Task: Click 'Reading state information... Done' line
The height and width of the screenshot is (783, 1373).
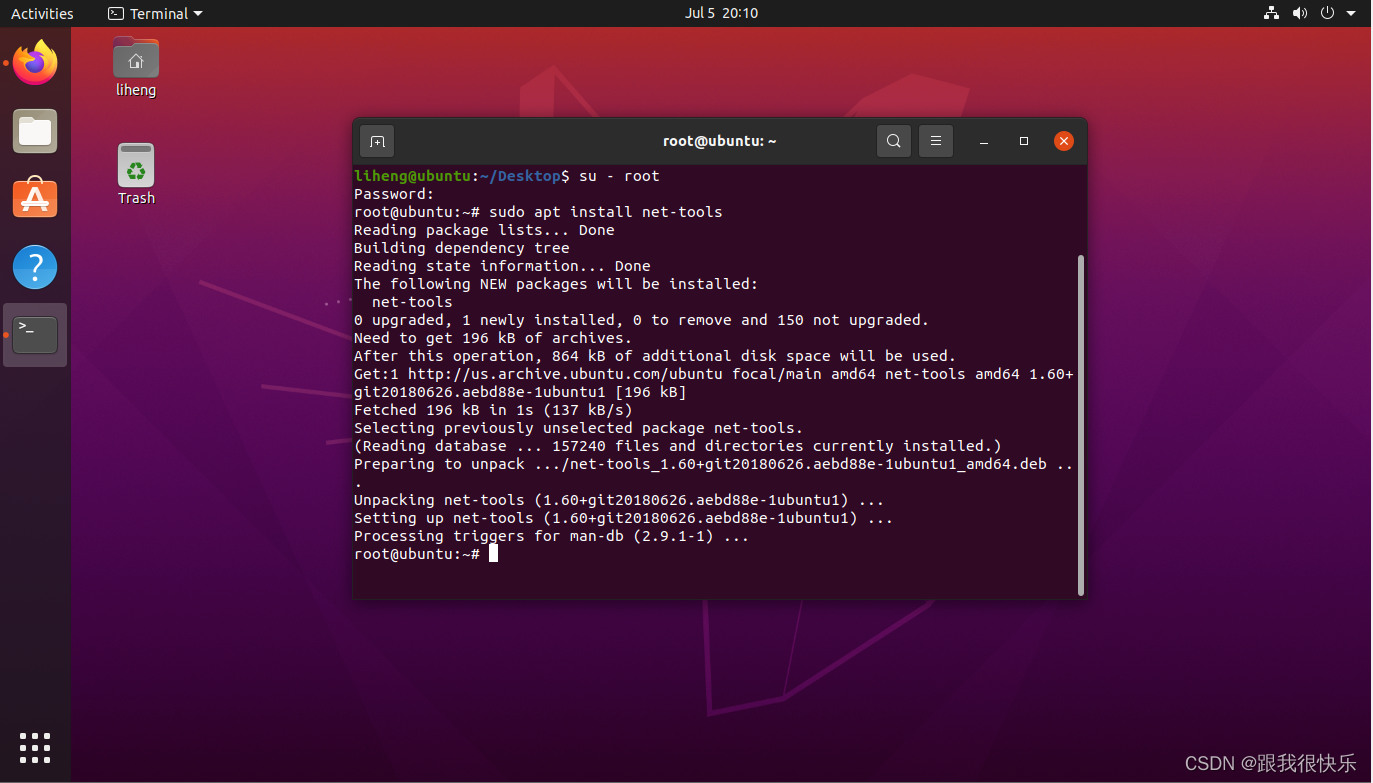Action: click(x=502, y=266)
